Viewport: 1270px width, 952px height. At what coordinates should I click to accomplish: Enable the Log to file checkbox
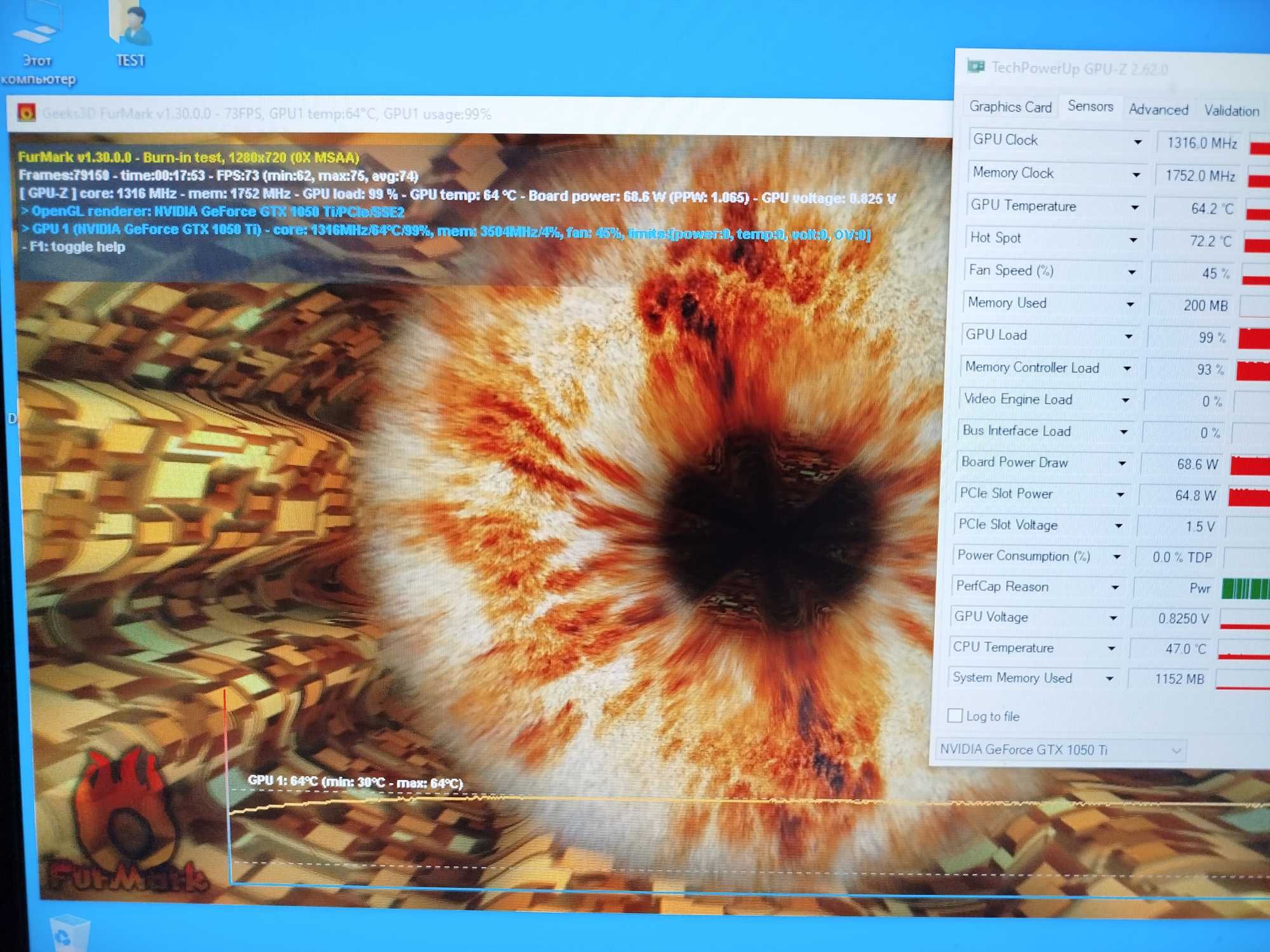(954, 715)
